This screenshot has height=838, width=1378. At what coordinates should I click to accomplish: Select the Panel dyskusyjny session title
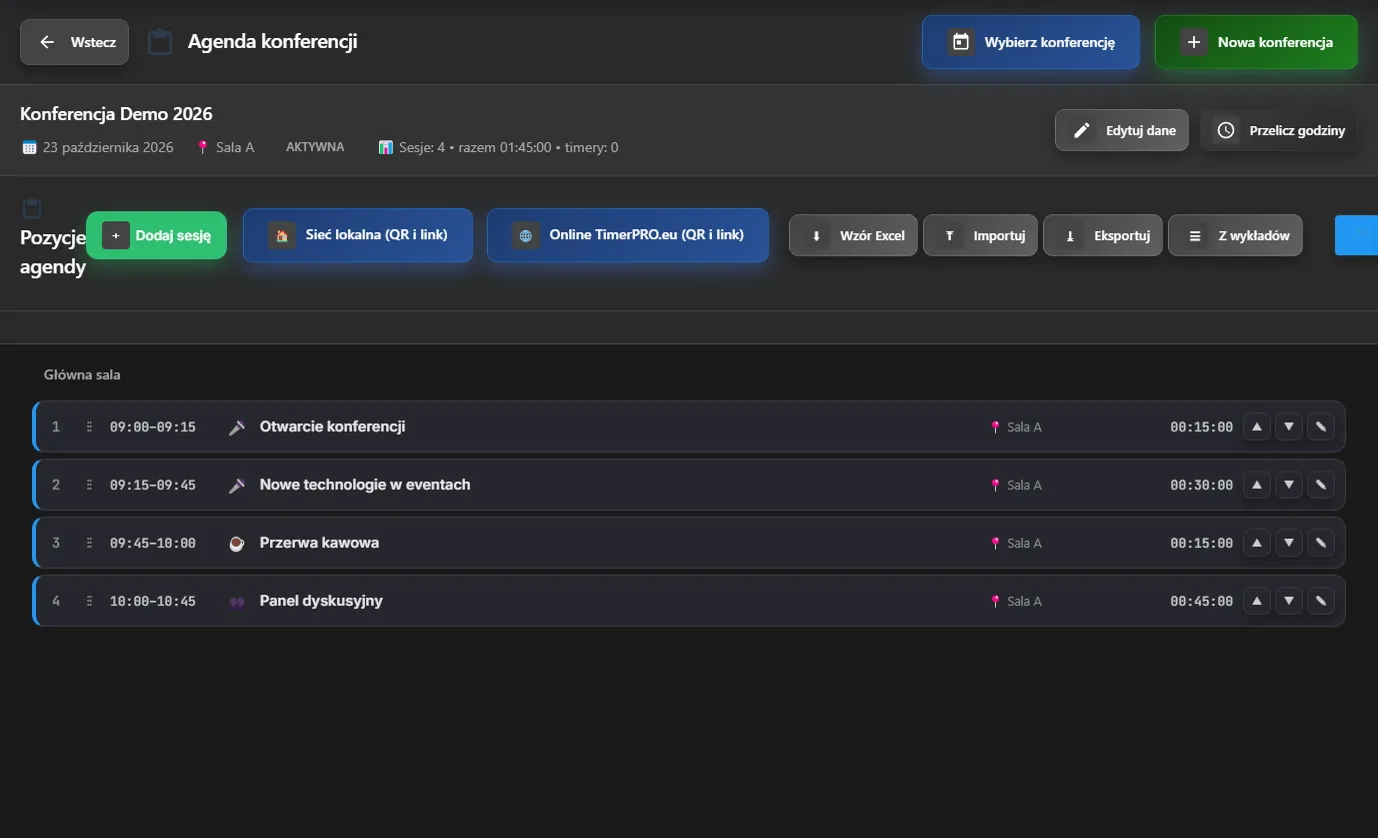pos(321,601)
